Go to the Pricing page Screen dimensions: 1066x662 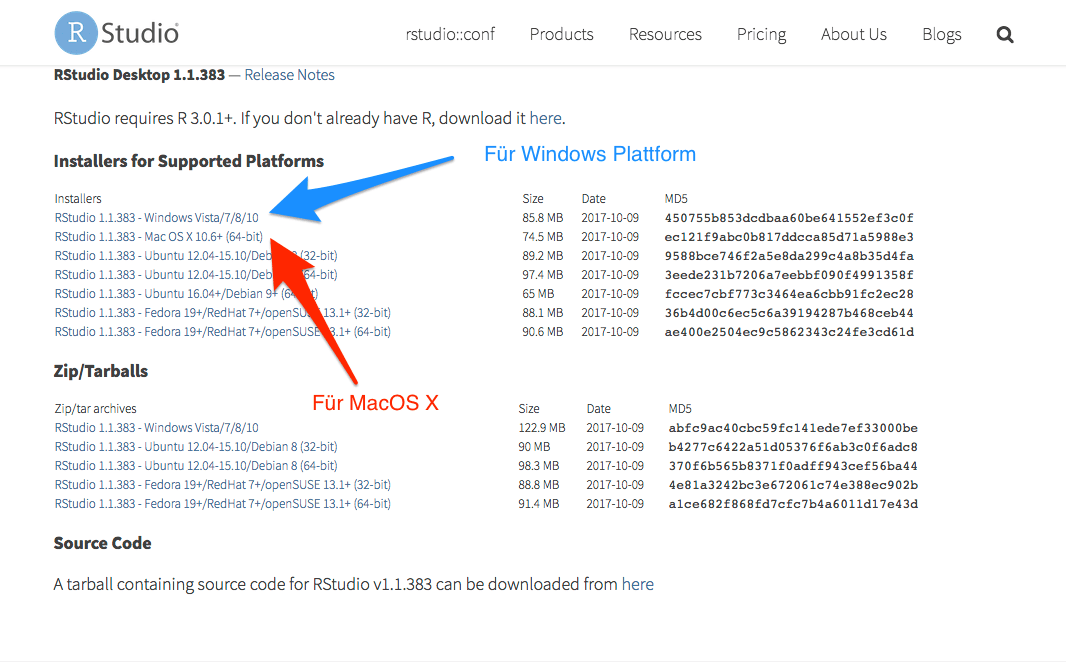[761, 34]
